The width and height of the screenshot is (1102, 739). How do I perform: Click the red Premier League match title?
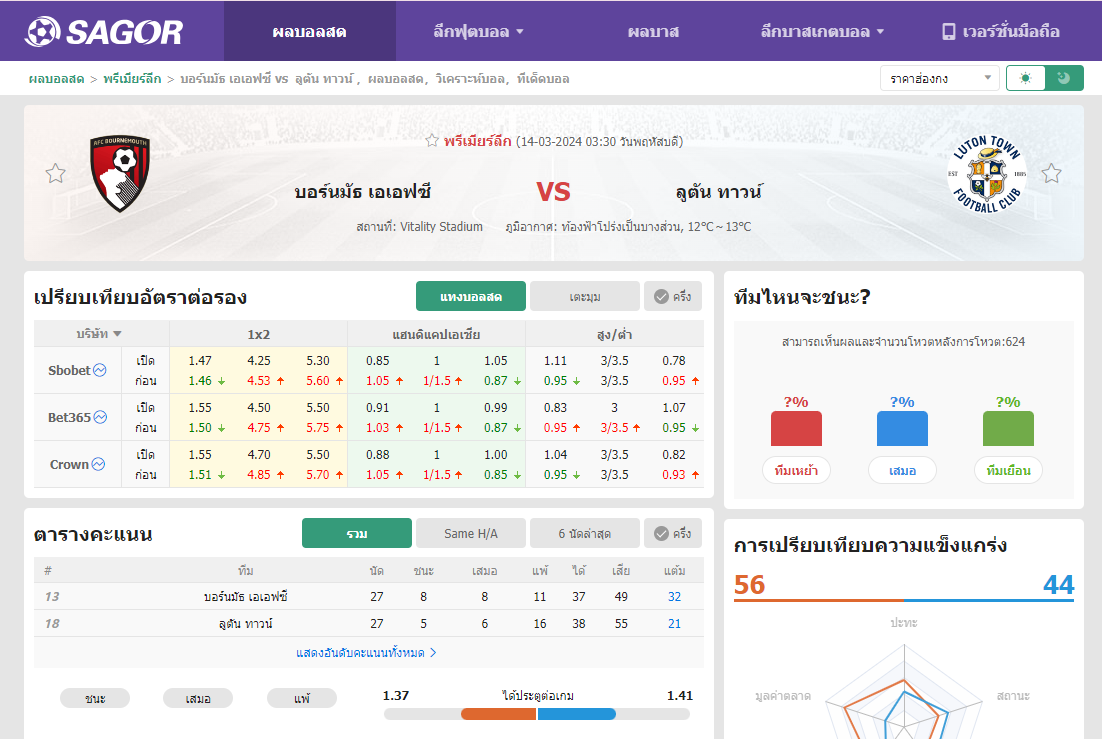(477, 141)
